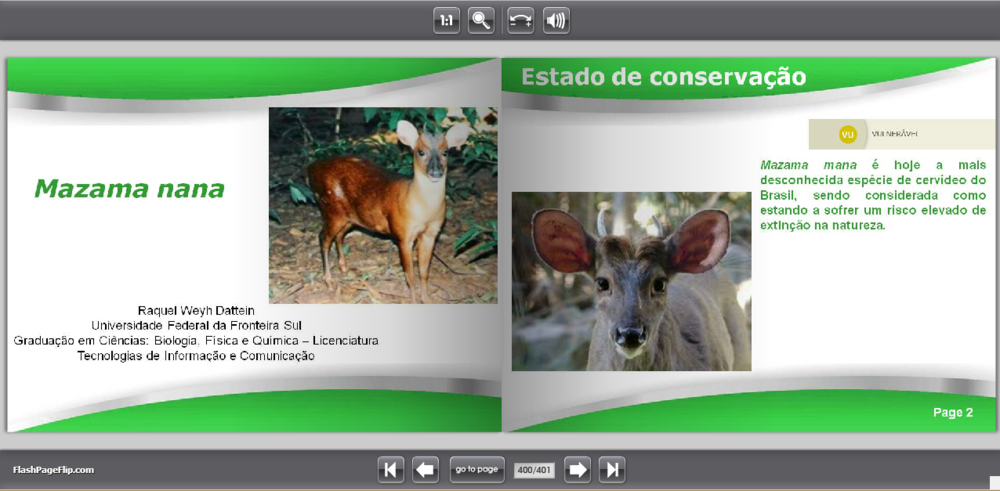
Task: Flip to the next page arrow
Action: pyautogui.click(x=577, y=469)
